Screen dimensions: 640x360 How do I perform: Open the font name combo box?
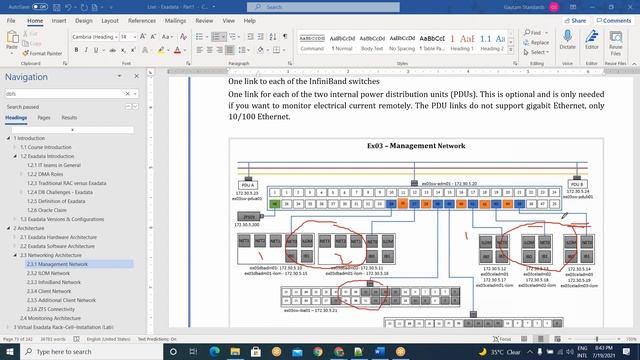pos(95,37)
